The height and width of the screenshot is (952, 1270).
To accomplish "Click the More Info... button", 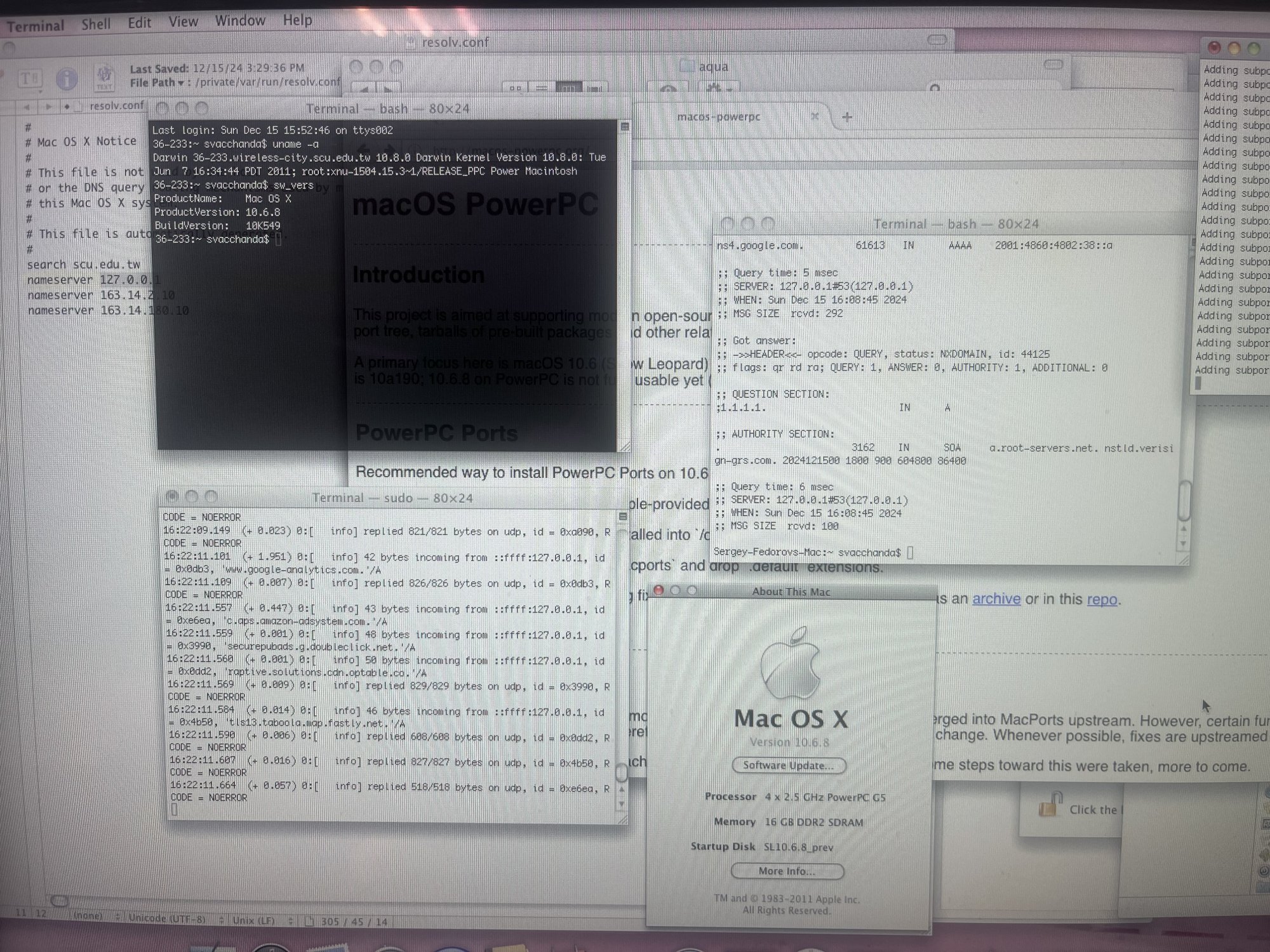I will click(x=787, y=871).
